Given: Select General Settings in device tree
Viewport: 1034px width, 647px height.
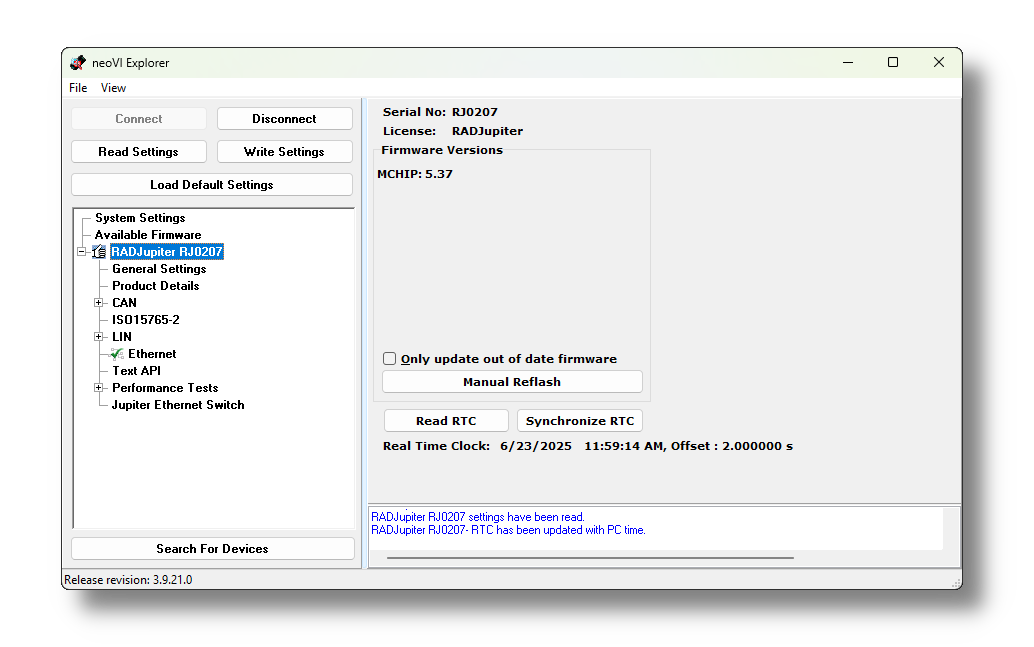Looking at the screenshot, I should [x=159, y=269].
